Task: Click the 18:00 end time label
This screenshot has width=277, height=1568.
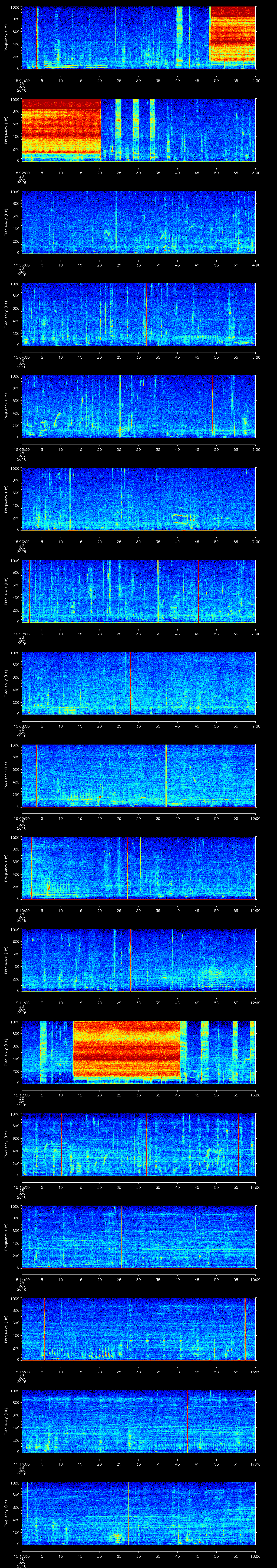Action: click(x=256, y=1556)
